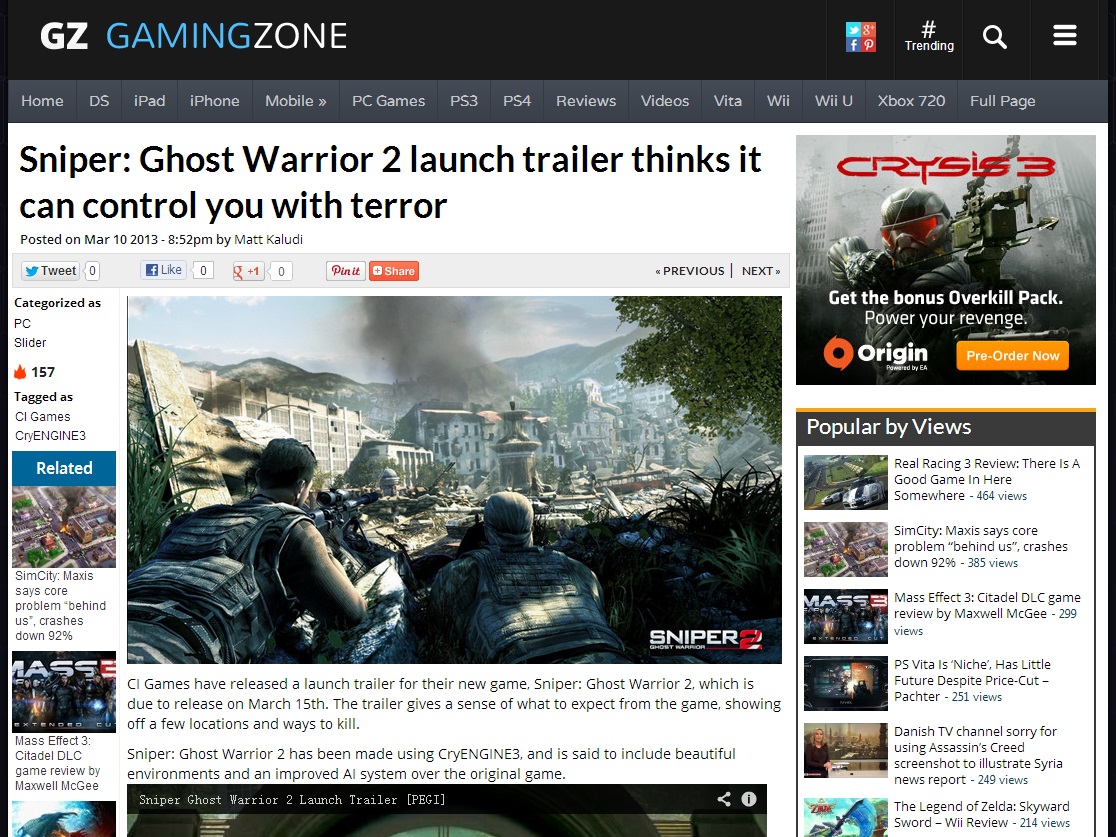Viewport: 1116px width, 837px height.
Task: Click the share icon on video player
Action: pyautogui.click(x=724, y=799)
